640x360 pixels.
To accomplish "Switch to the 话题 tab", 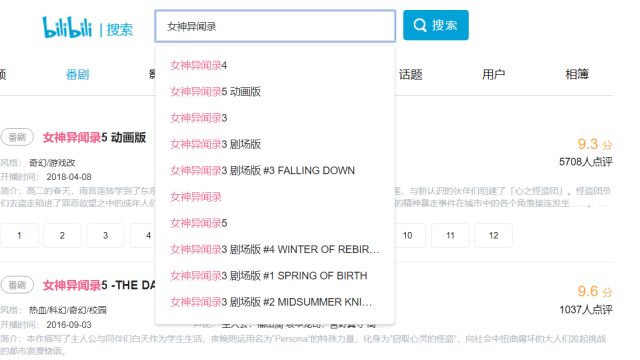I will pyautogui.click(x=411, y=75).
